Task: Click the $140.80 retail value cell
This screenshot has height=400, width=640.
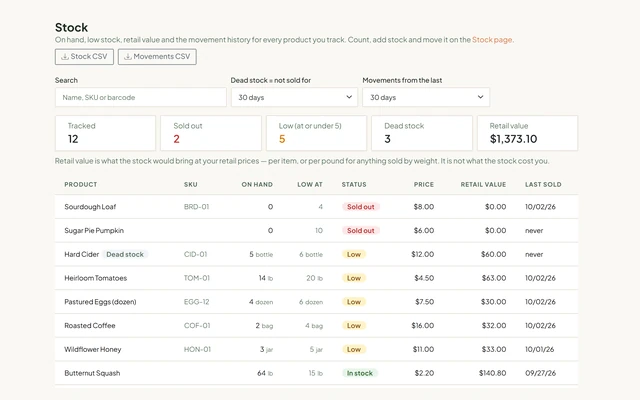Action: (493, 373)
